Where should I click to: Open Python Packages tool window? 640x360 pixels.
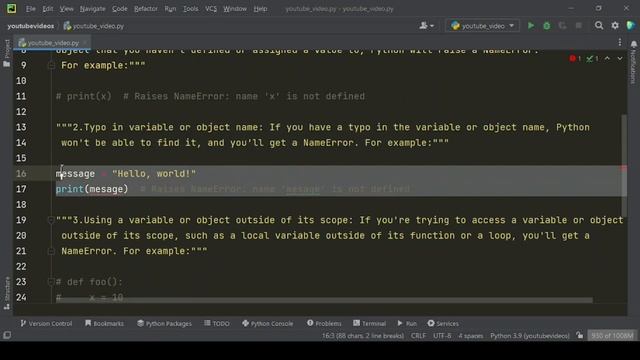click(164, 323)
